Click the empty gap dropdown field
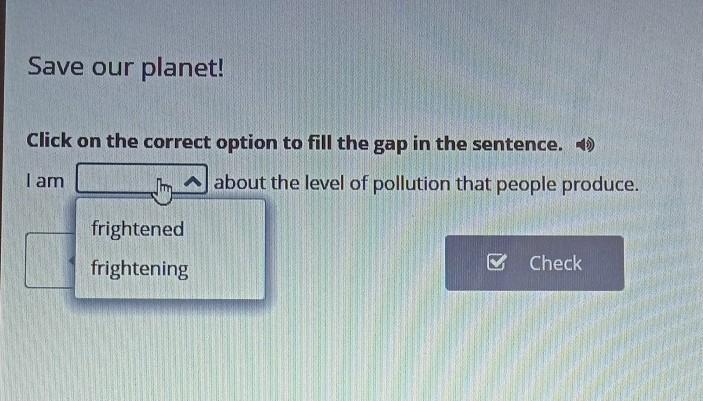This screenshot has width=703, height=401. [x=142, y=179]
